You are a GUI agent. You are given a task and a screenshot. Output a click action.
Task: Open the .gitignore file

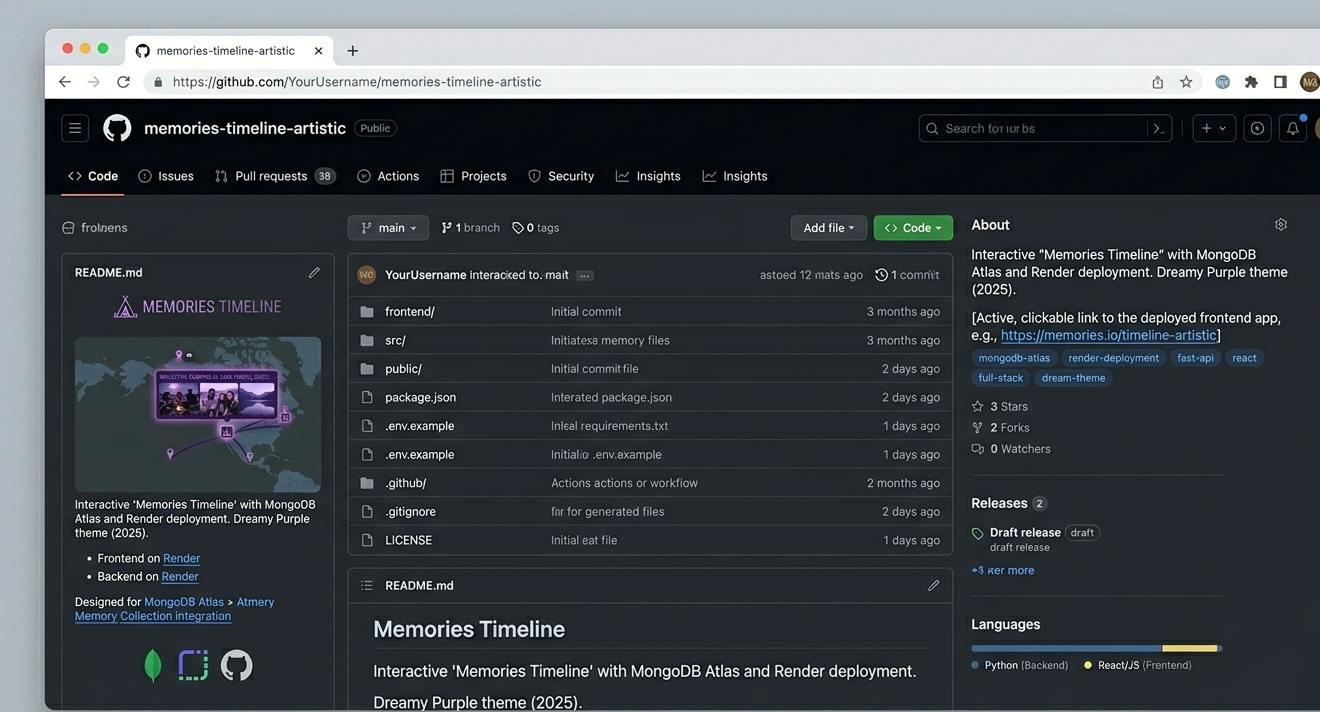410,512
